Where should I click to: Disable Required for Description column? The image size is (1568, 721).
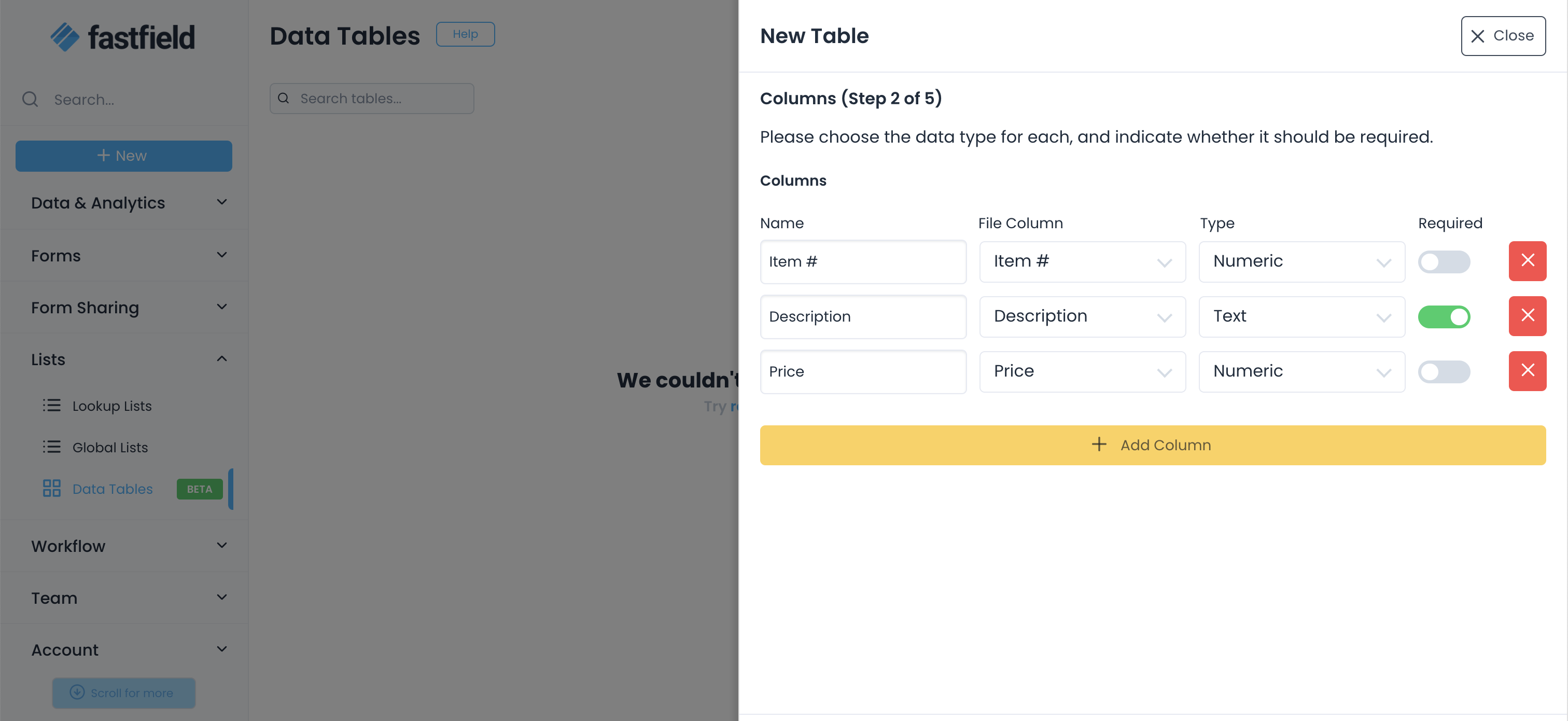point(1443,316)
